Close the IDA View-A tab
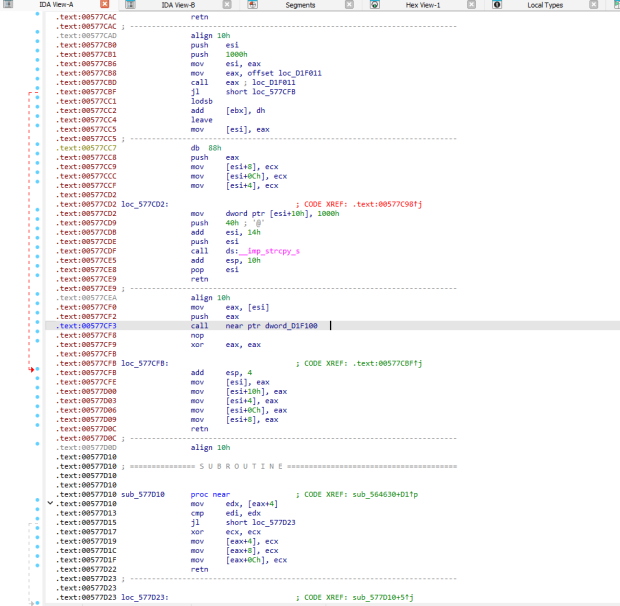The height and width of the screenshot is (606, 620). tap(104, 4)
